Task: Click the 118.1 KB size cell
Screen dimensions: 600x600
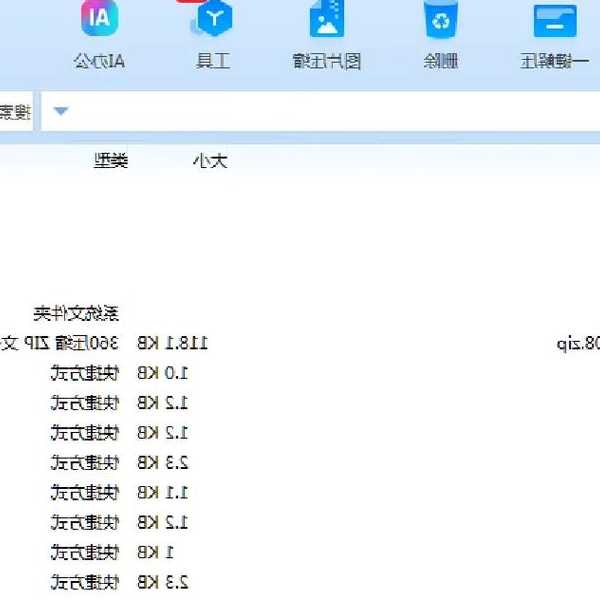Action: 172,344
